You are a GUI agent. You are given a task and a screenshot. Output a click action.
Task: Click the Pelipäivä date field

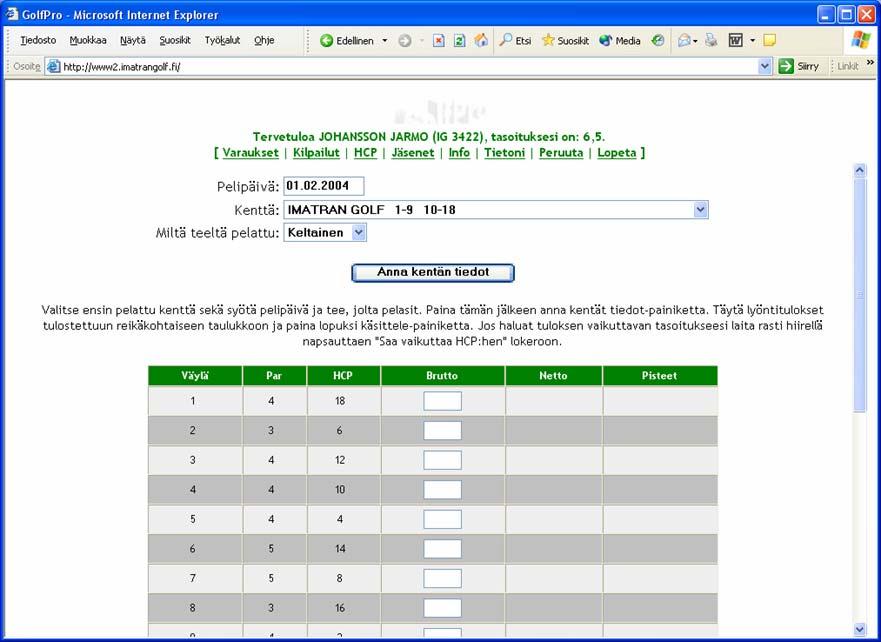pyautogui.click(x=324, y=186)
